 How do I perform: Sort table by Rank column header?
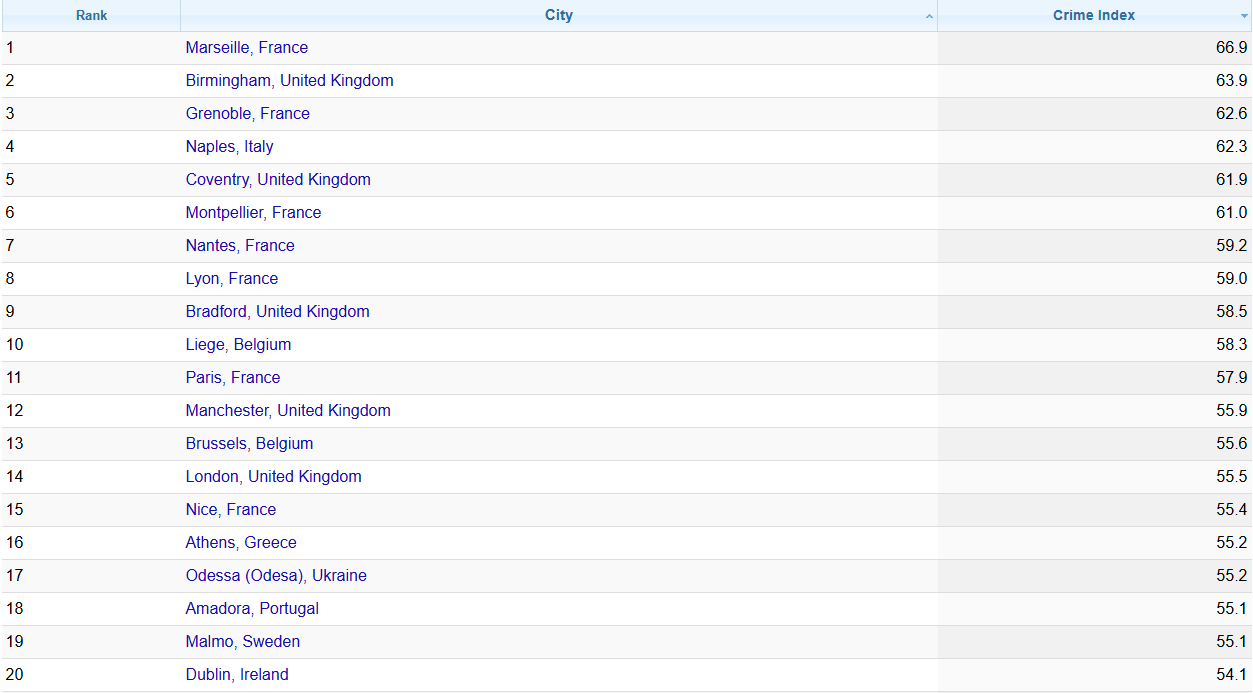(91, 15)
